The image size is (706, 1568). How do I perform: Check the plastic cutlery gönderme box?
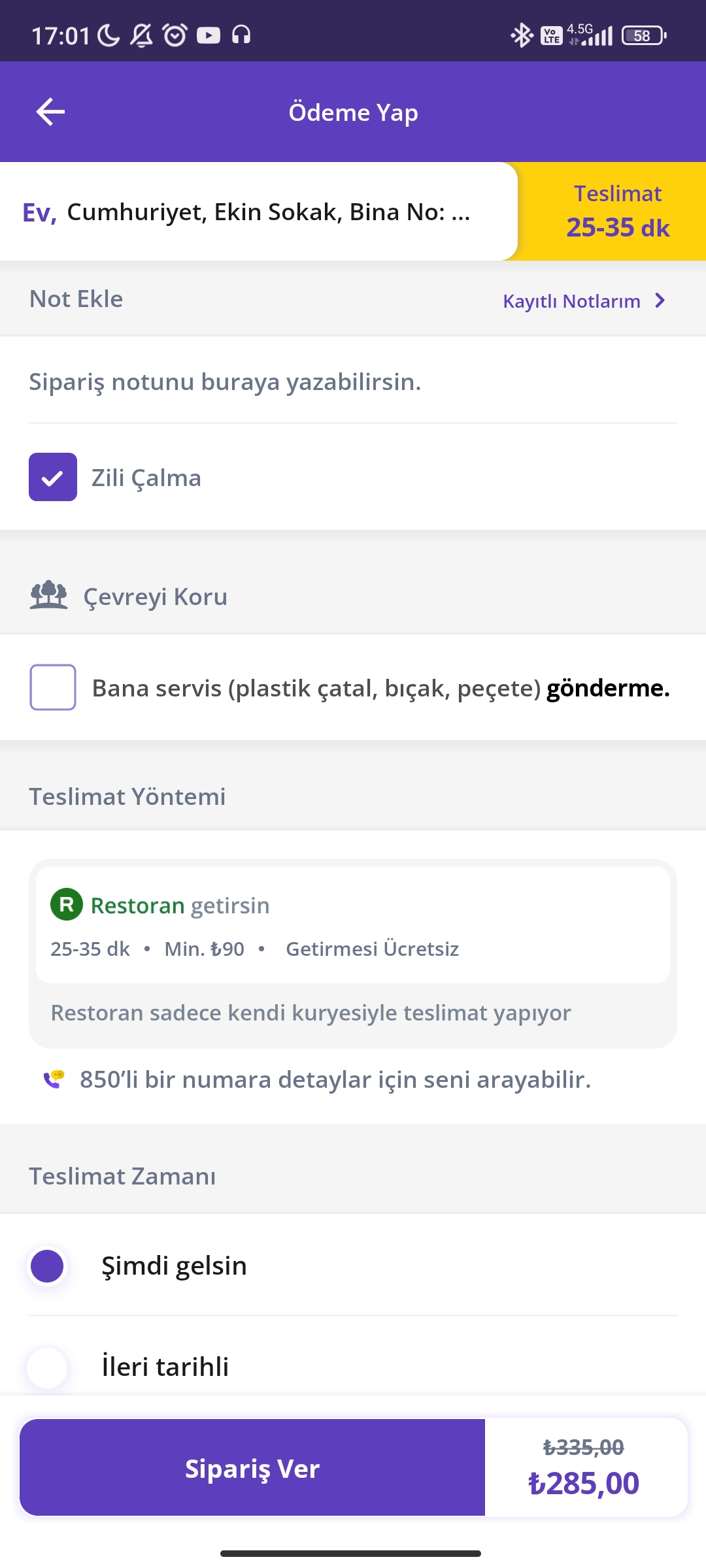coord(53,687)
